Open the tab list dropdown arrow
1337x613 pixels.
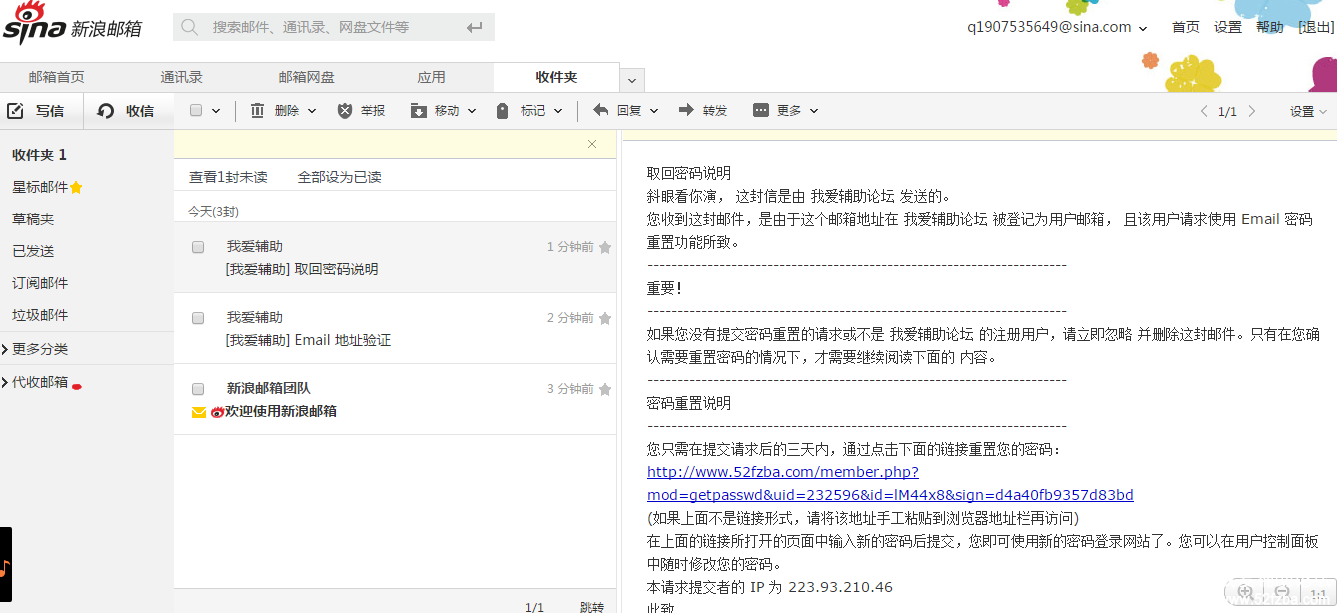(632, 80)
